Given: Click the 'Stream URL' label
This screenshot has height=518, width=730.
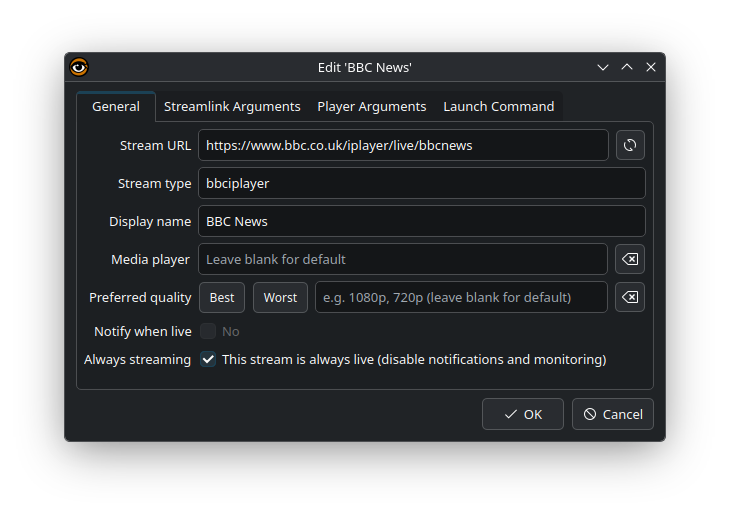Looking at the screenshot, I should pyautogui.click(x=155, y=146).
